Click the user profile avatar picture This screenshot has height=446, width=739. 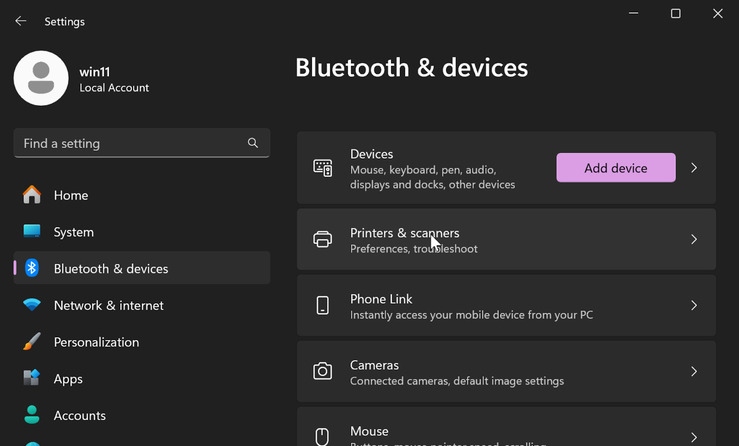click(41, 78)
